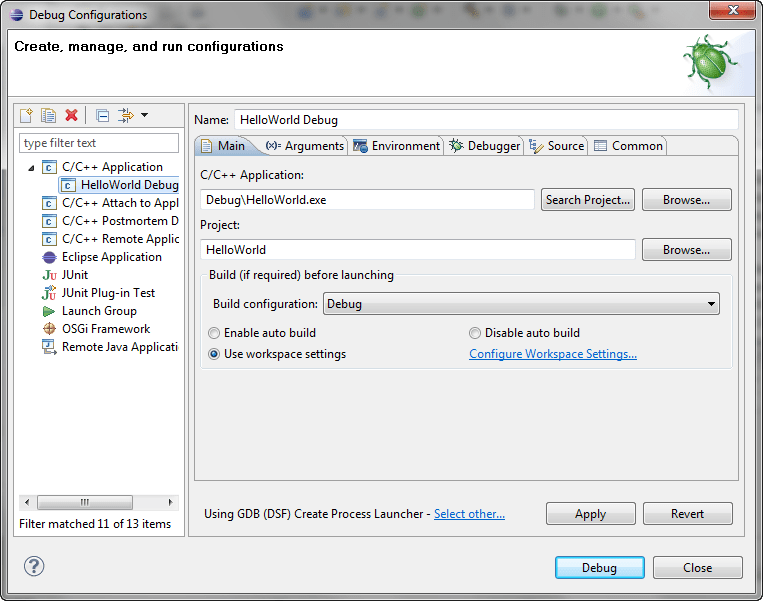Click Browse next to C/C++ Application field
Screen dimensions: 763x601
[x=687, y=200]
